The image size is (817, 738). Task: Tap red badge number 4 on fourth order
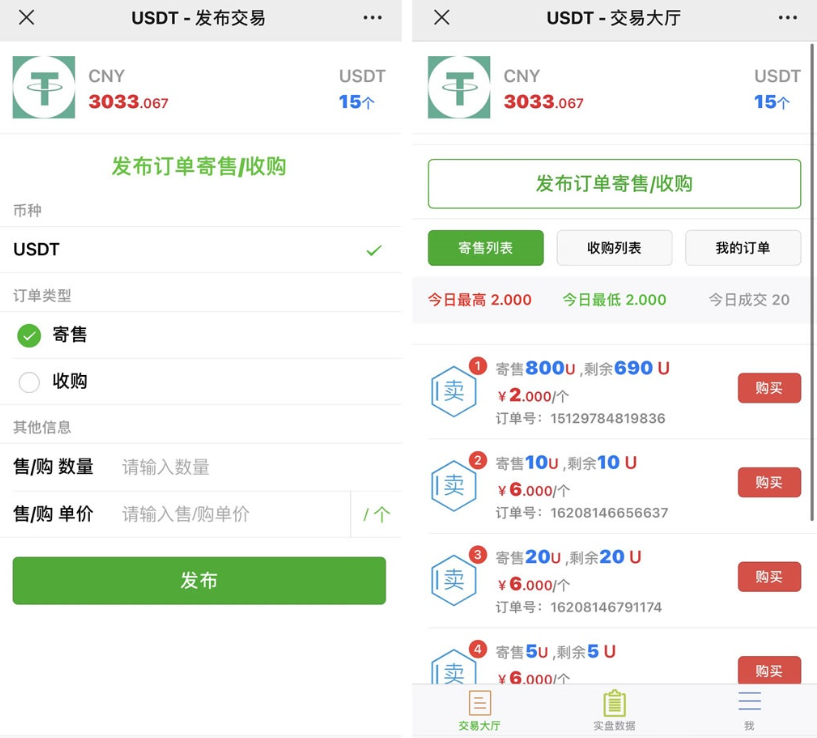478,649
